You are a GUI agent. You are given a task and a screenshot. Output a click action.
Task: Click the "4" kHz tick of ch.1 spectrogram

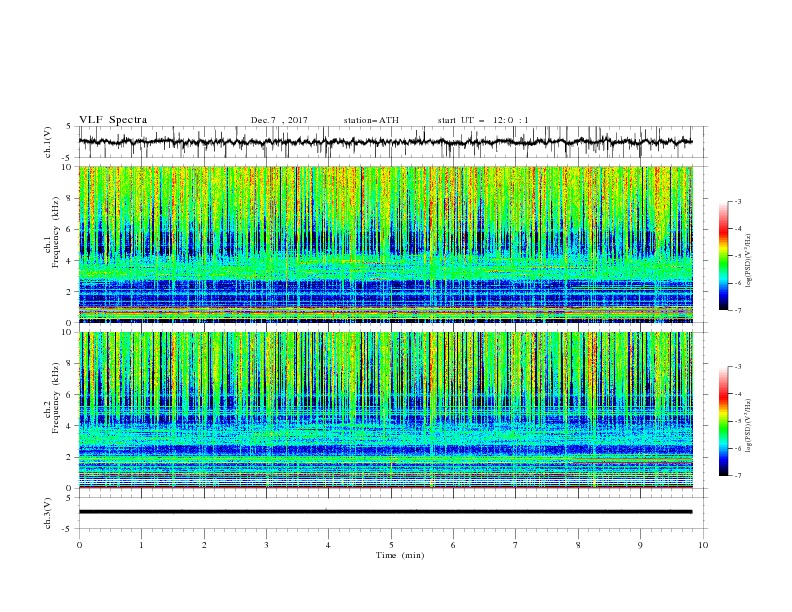coord(69,261)
